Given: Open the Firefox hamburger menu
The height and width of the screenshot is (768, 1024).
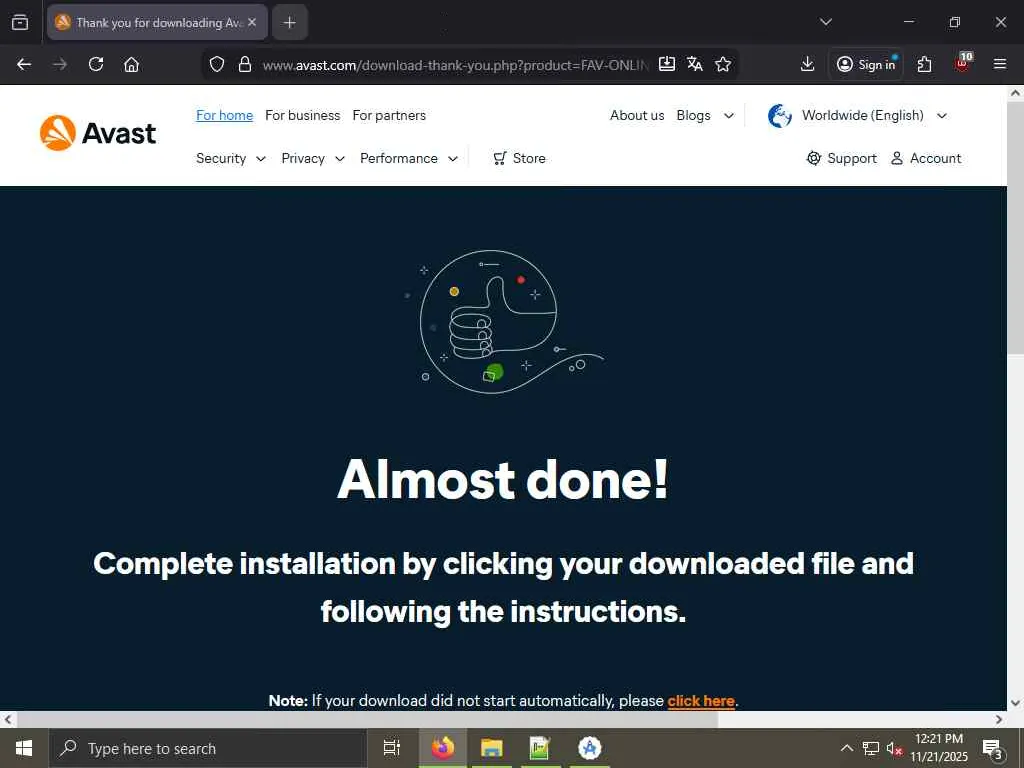Looking at the screenshot, I should [1000, 64].
